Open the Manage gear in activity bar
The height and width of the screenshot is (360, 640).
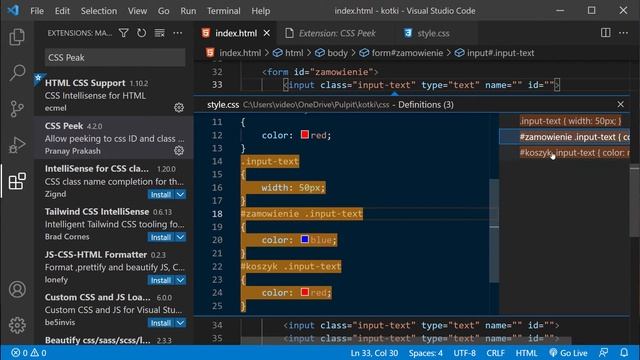click(17, 325)
